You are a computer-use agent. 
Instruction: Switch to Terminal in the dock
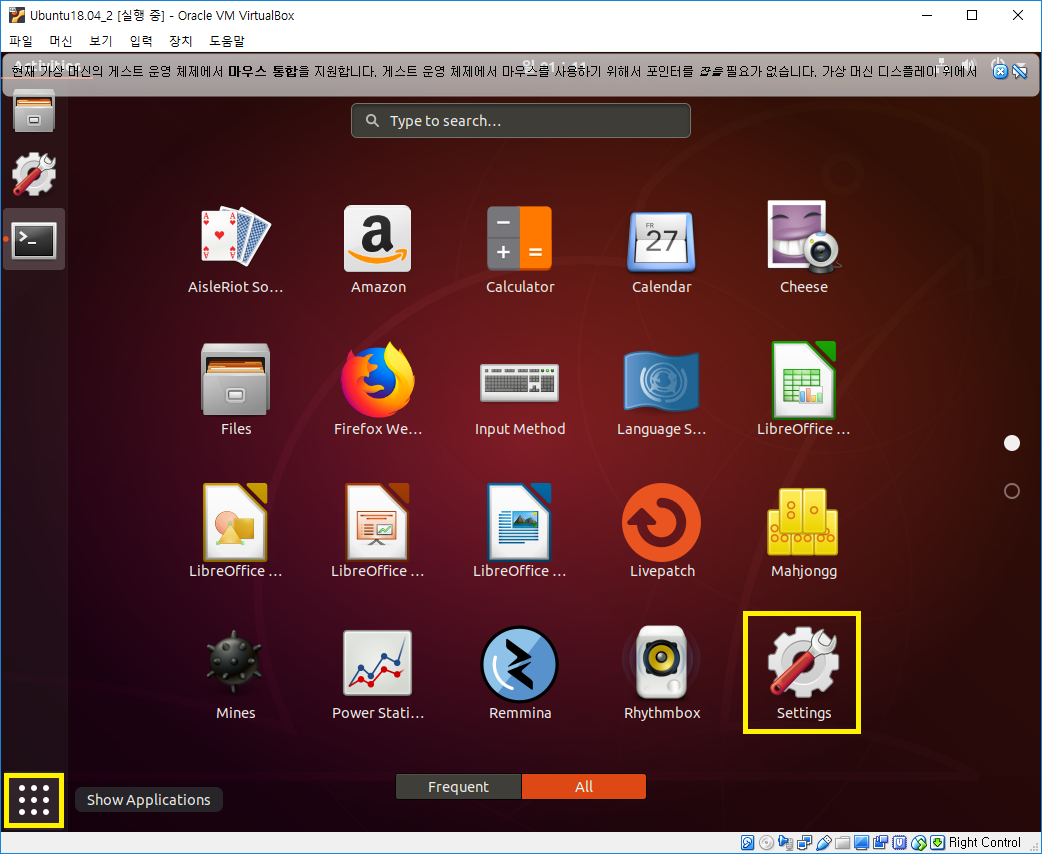pyautogui.click(x=34, y=239)
